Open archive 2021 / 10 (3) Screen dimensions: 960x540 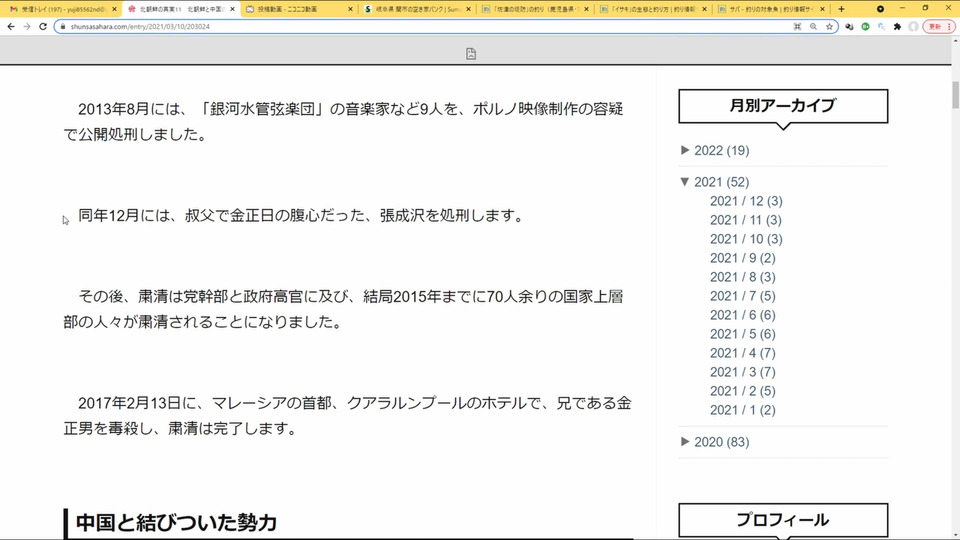point(746,239)
